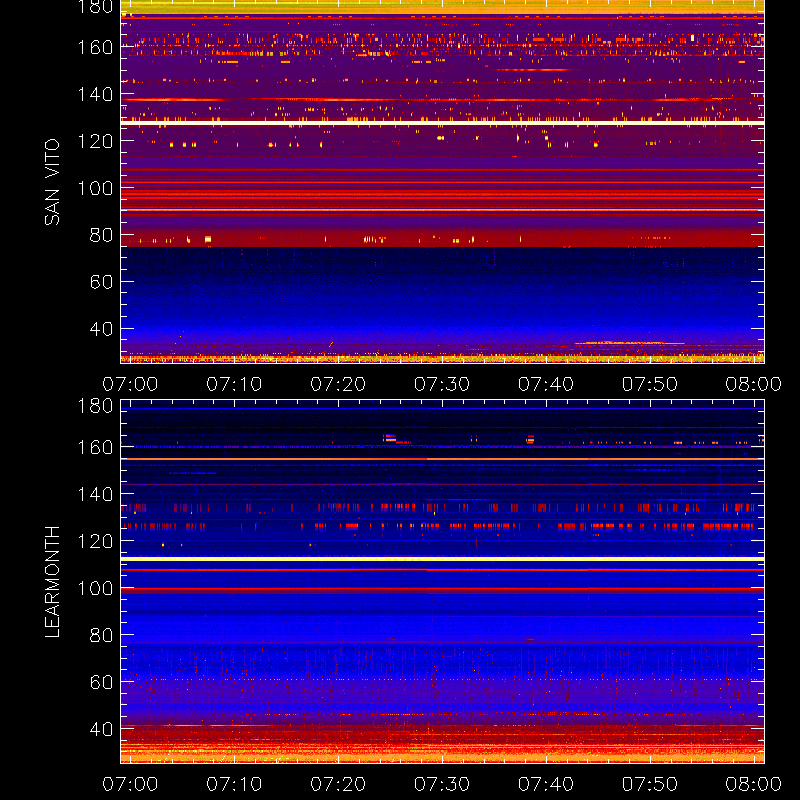Select the 120 tick label on San Vito axis
The width and height of the screenshot is (800, 800).
(95, 141)
